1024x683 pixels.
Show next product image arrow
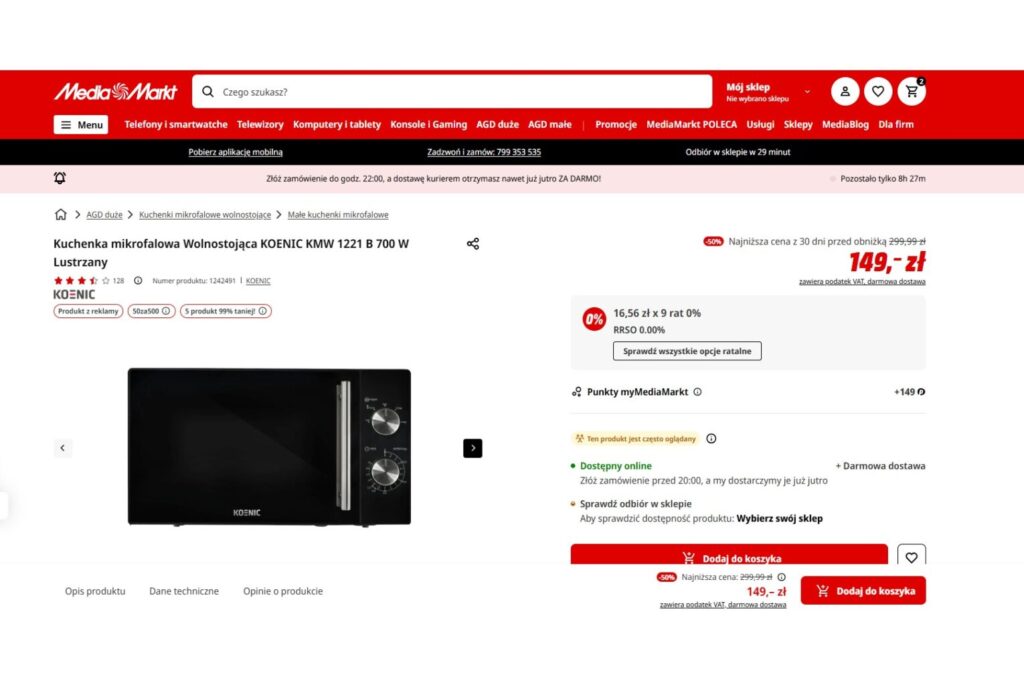[x=473, y=448]
